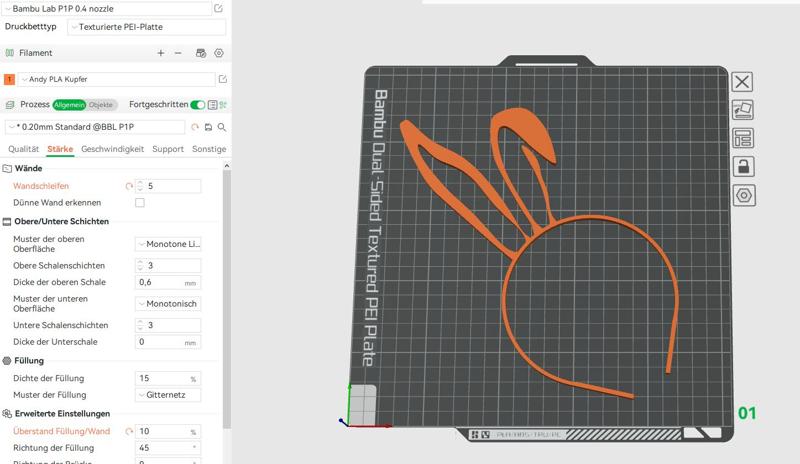Click the green icon right of Fortgeschritten
This screenshot has height=464, width=800.
click(x=223, y=105)
